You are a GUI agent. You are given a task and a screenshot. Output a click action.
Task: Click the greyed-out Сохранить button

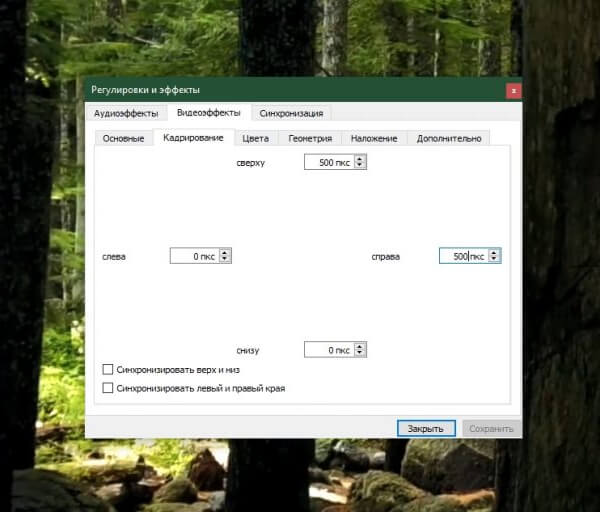[x=491, y=429]
